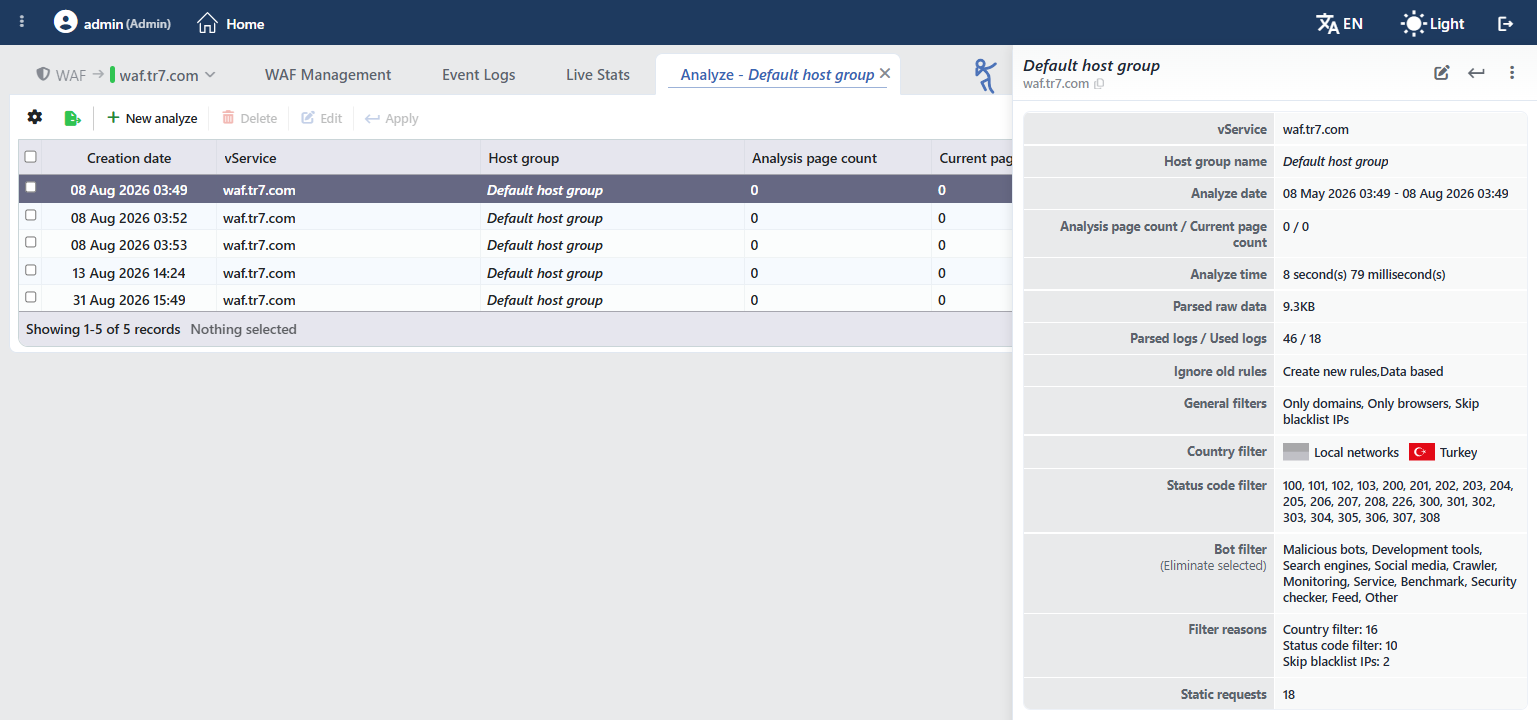Click the New analyze button

(x=152, y=118)
